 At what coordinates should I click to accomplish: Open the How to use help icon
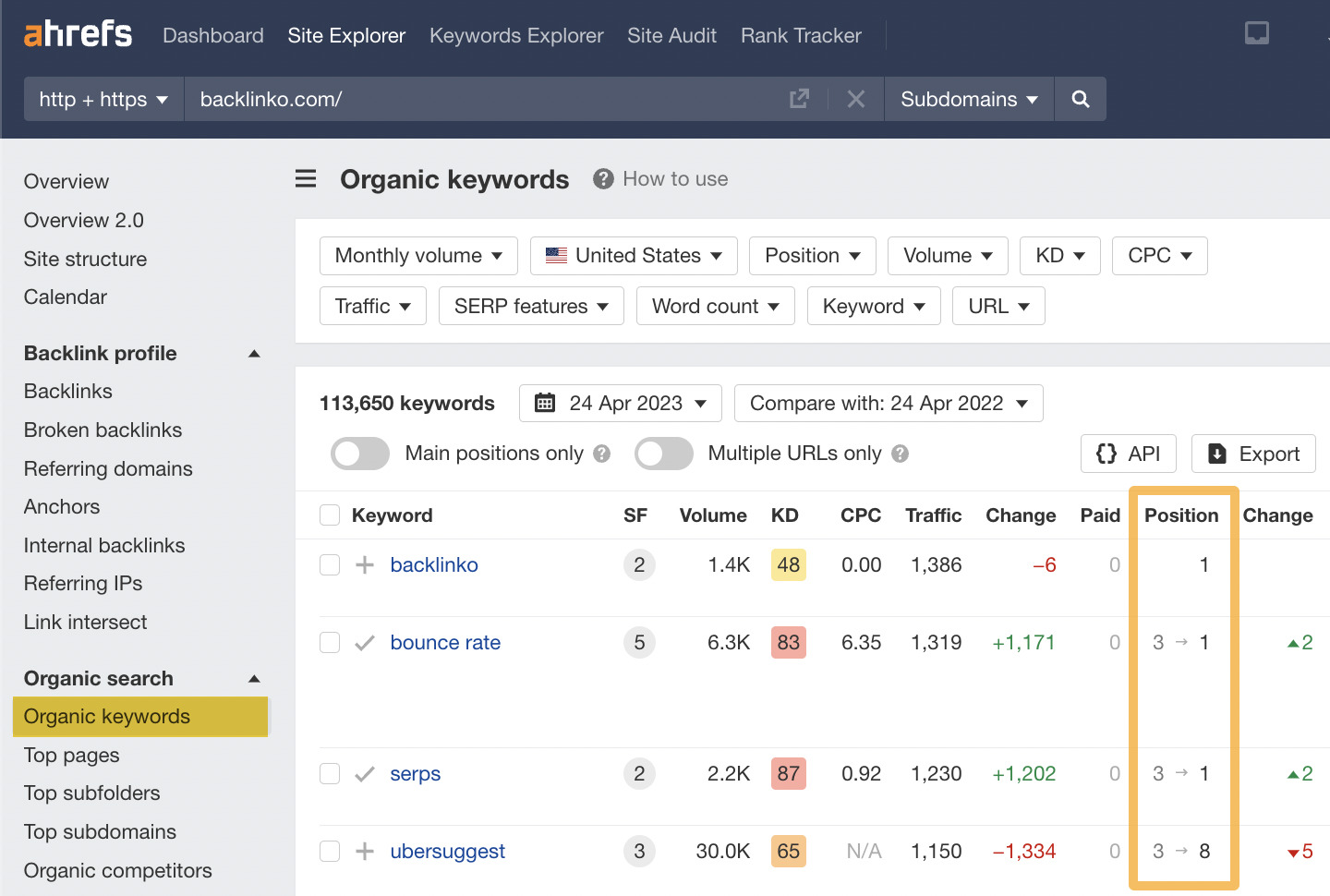click(x=603, y=178)
